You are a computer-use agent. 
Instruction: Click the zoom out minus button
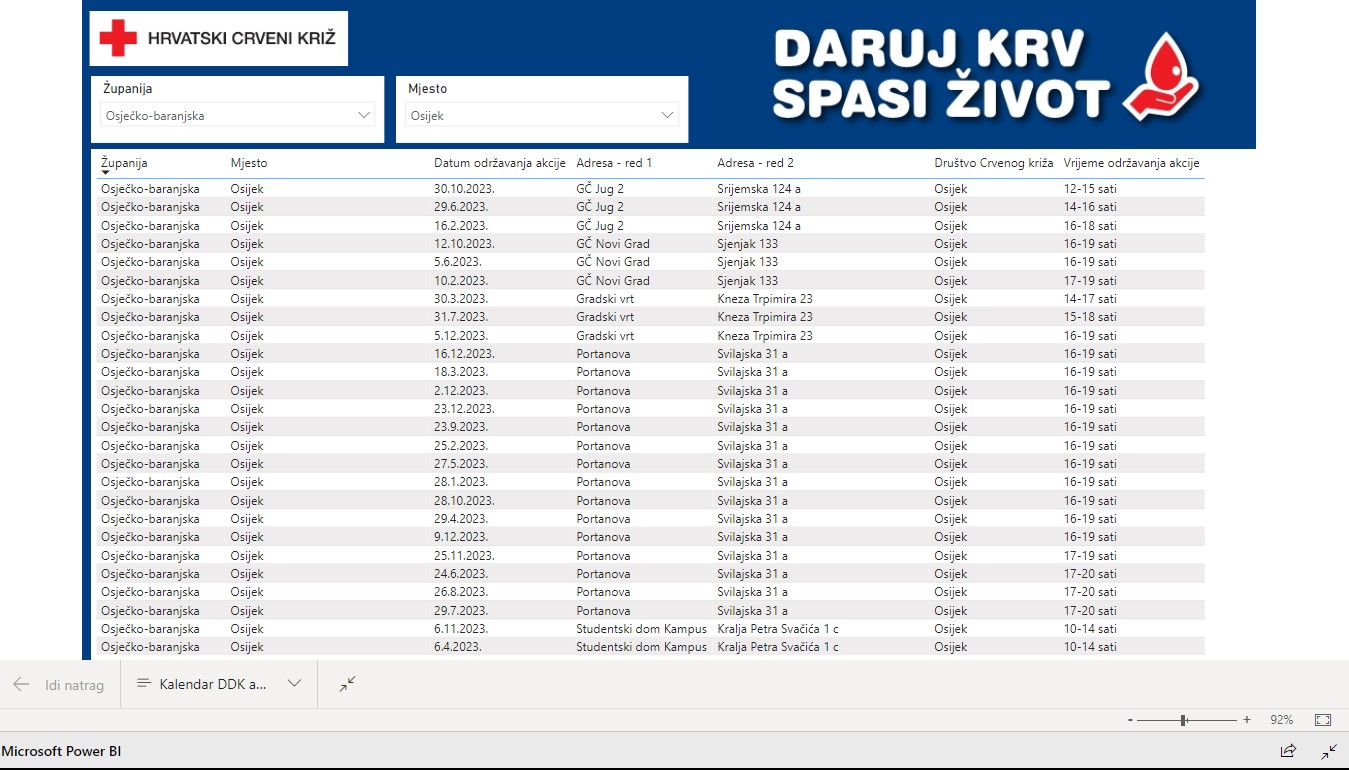point(1130,720)
